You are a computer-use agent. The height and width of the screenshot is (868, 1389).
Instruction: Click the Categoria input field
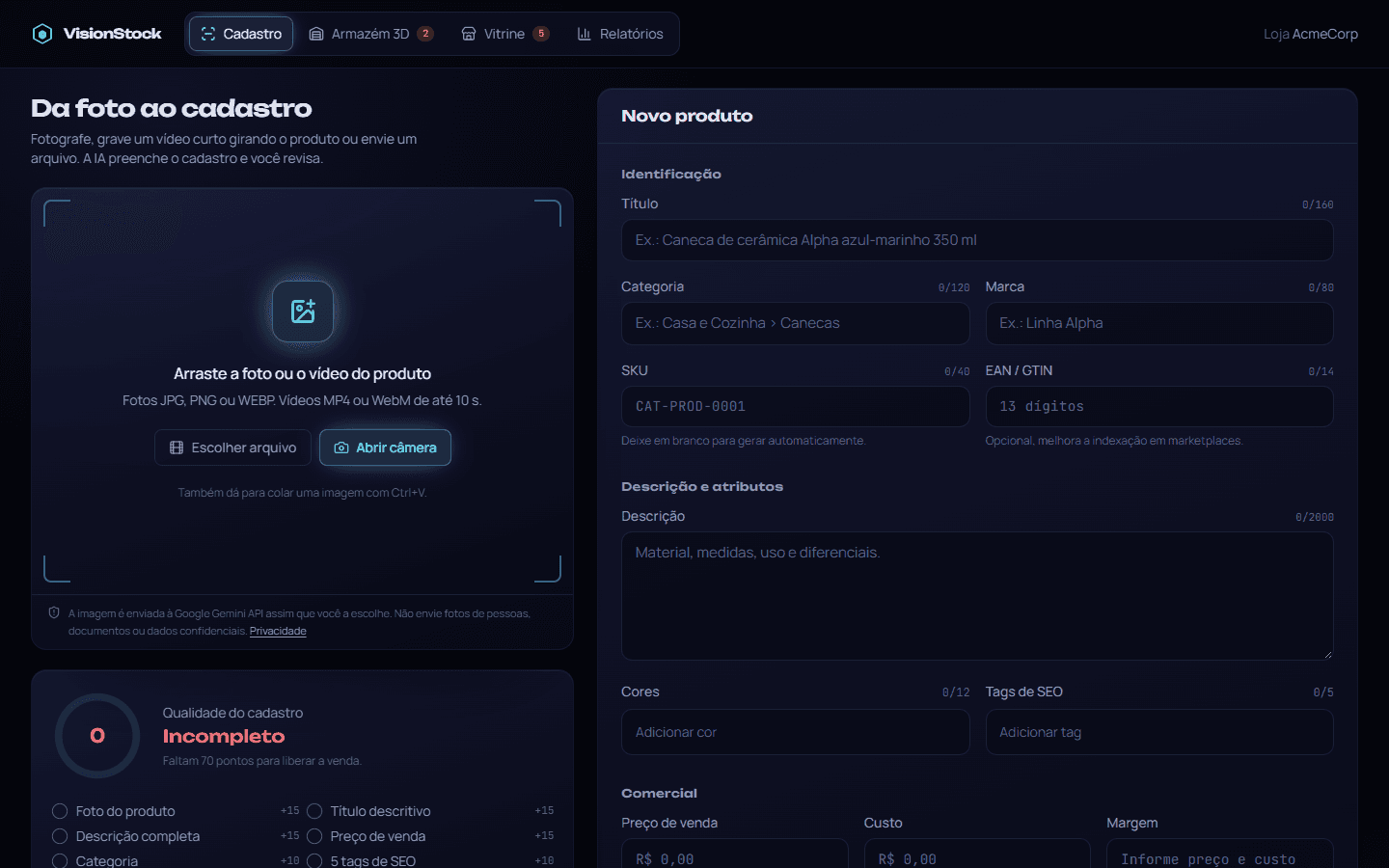[796, 323]
